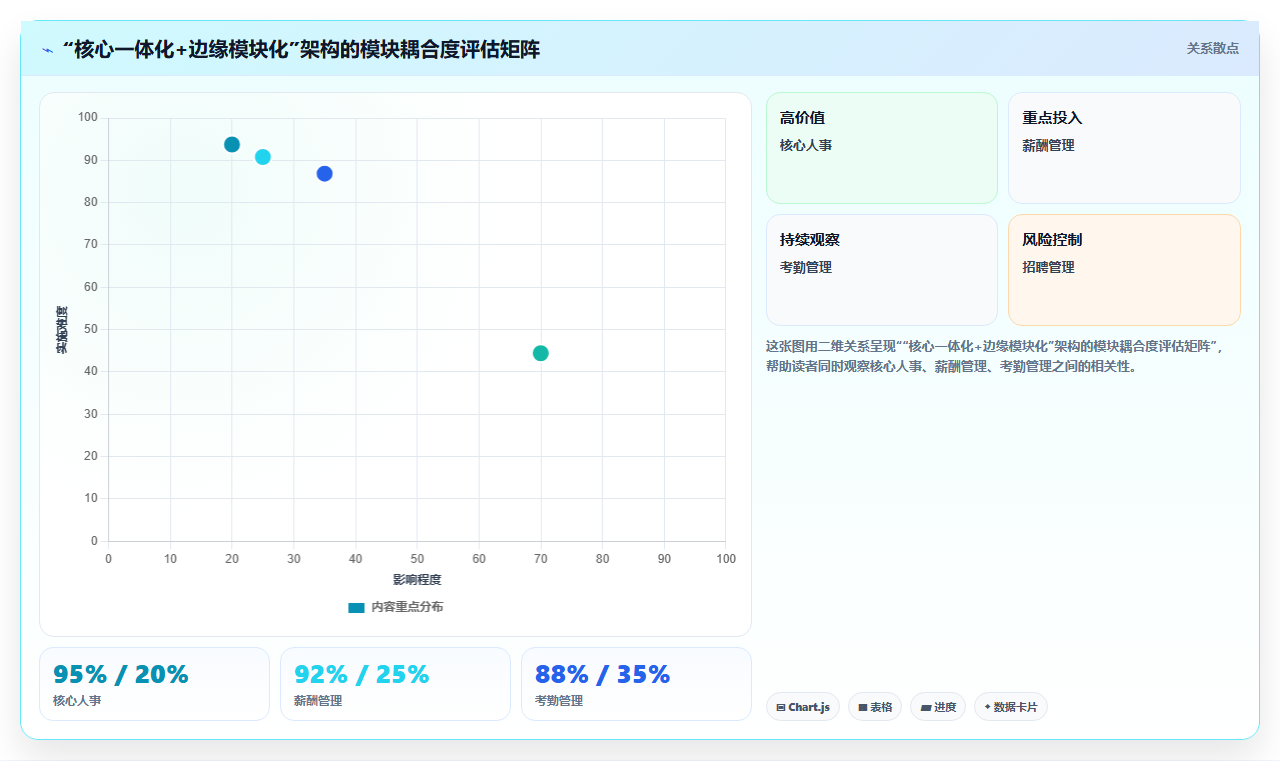The width and height of the screenshot is (1280, 761).
Task: Click the cyan 薪酬管理 scatter point
Action: click(263, 157)
